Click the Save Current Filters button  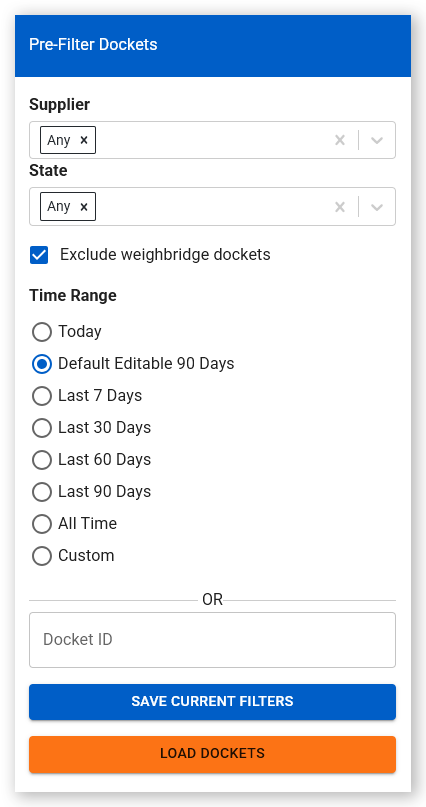[x=212, y=701]
